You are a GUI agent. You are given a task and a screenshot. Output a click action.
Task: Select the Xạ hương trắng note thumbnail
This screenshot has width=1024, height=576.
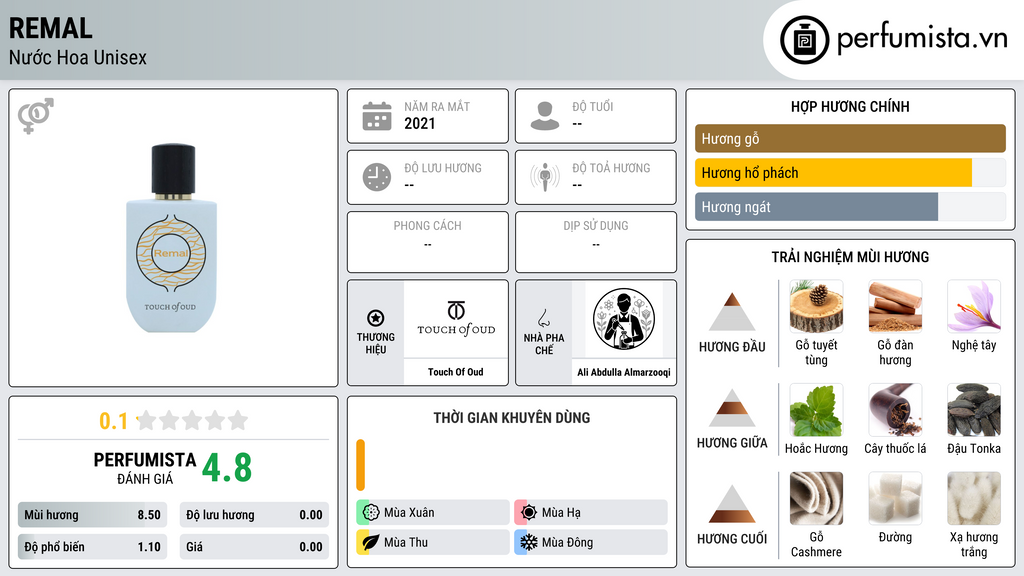(974, 498)
